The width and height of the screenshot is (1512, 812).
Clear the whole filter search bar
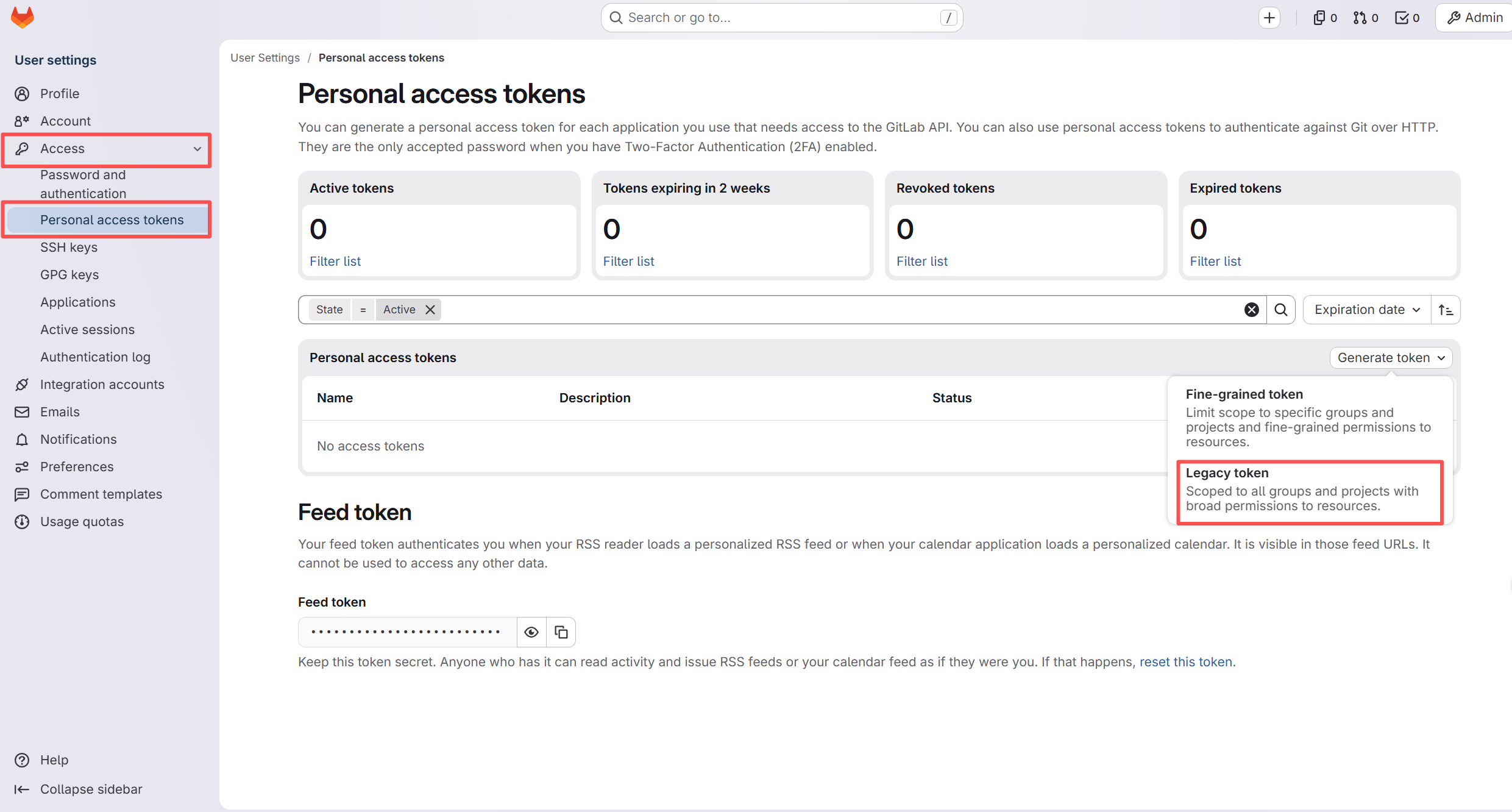[1252, 310]
